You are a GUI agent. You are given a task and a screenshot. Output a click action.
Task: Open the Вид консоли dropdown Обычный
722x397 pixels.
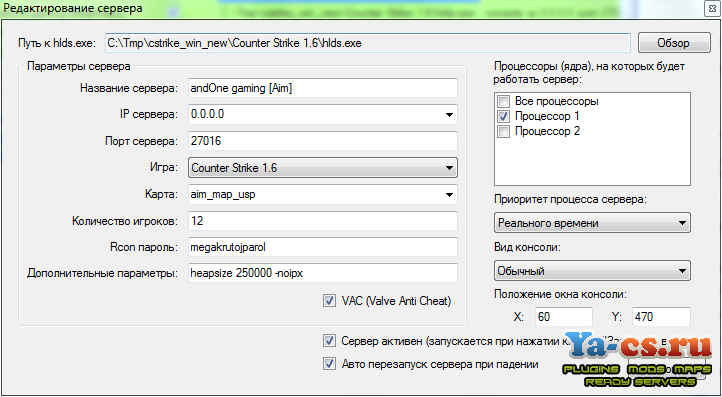(x=592, y=271)
